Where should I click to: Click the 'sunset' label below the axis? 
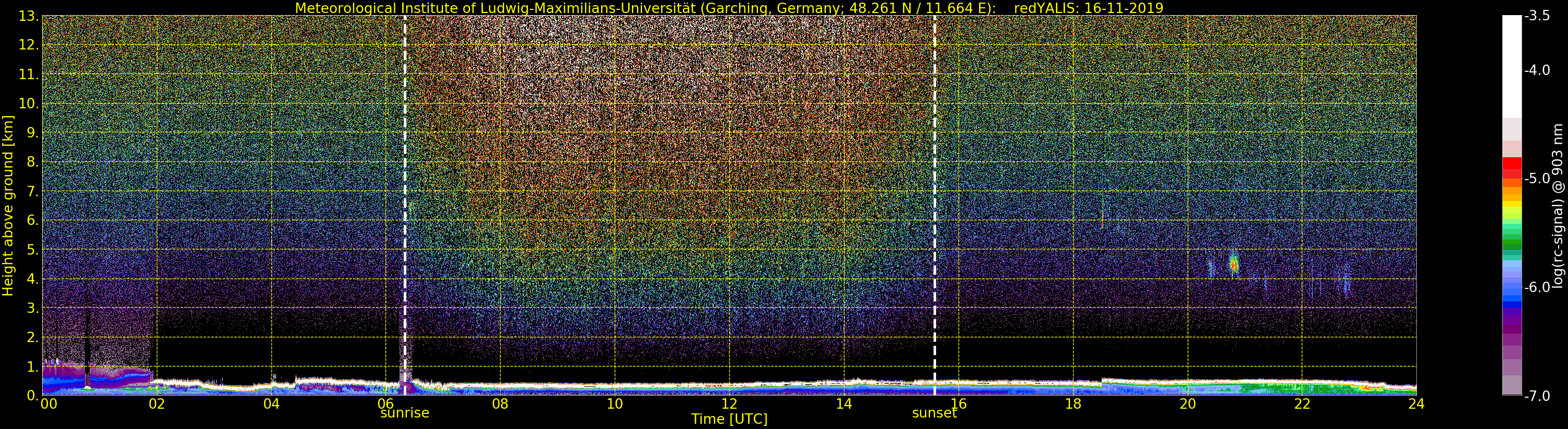click(935, 413)
